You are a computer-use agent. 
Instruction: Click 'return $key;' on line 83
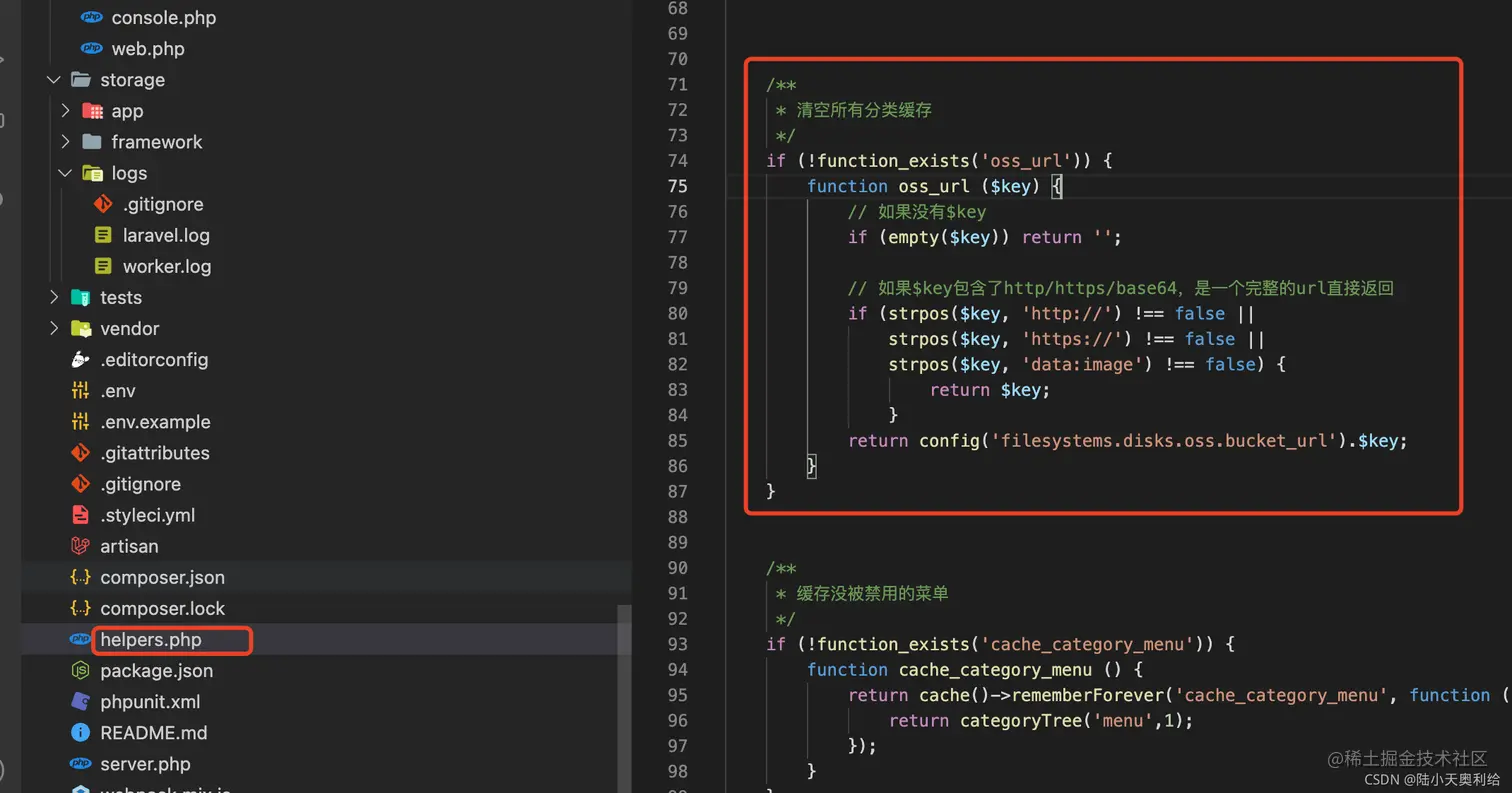point(990,390)
